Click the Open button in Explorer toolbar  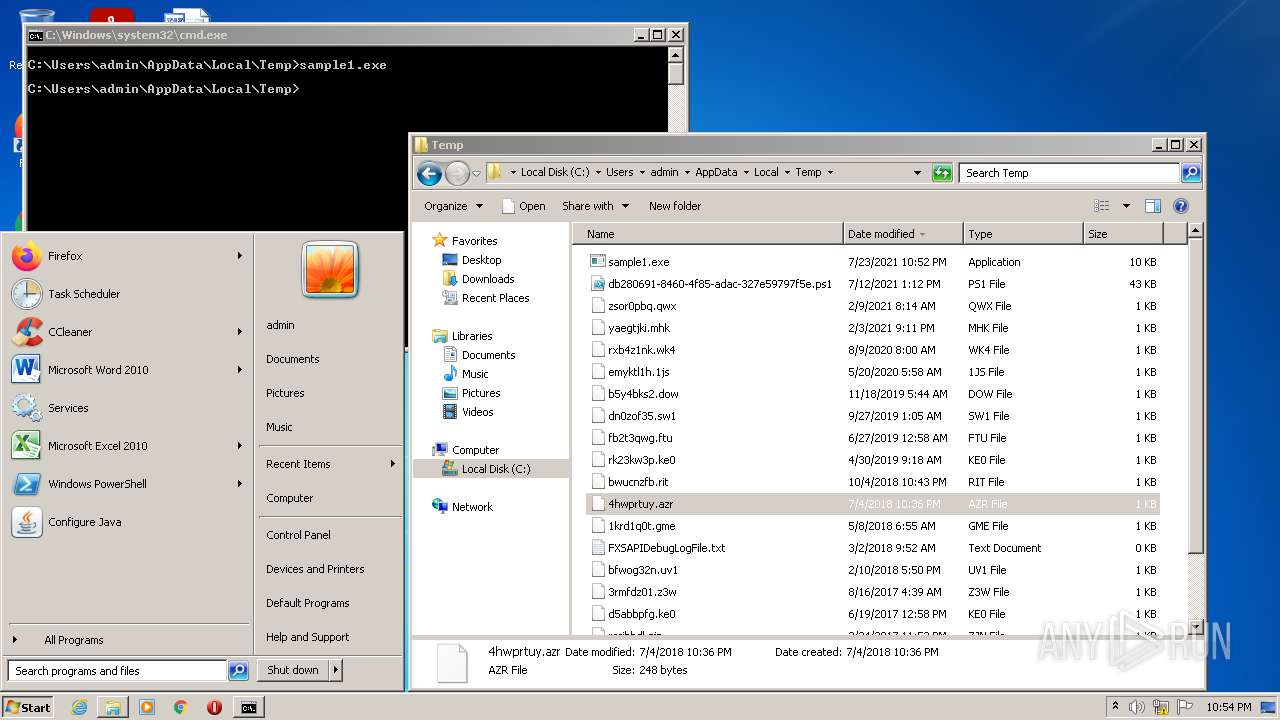524,206
